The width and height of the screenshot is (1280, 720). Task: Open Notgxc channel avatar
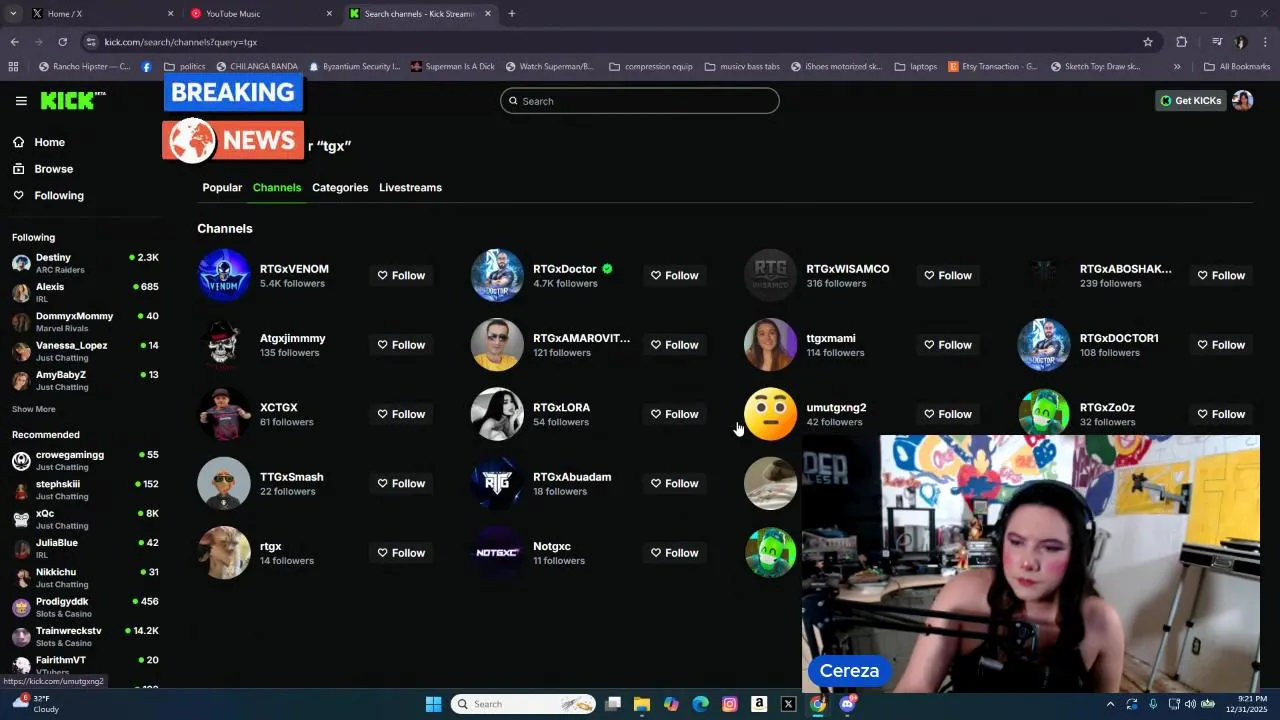(x=497, y=552)
